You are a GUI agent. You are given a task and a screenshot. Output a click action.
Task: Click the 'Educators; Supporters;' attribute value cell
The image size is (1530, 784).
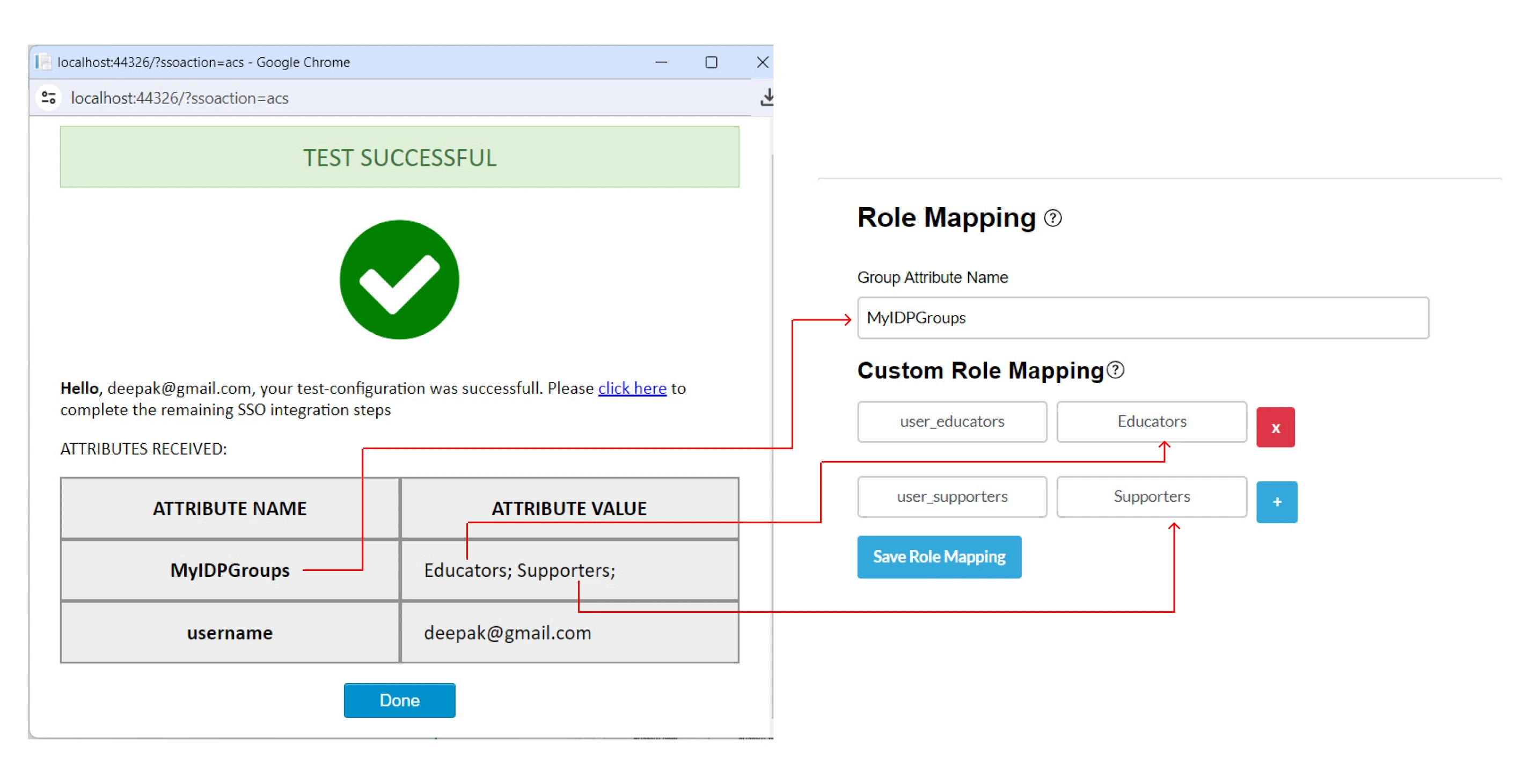tap(569, 569)
